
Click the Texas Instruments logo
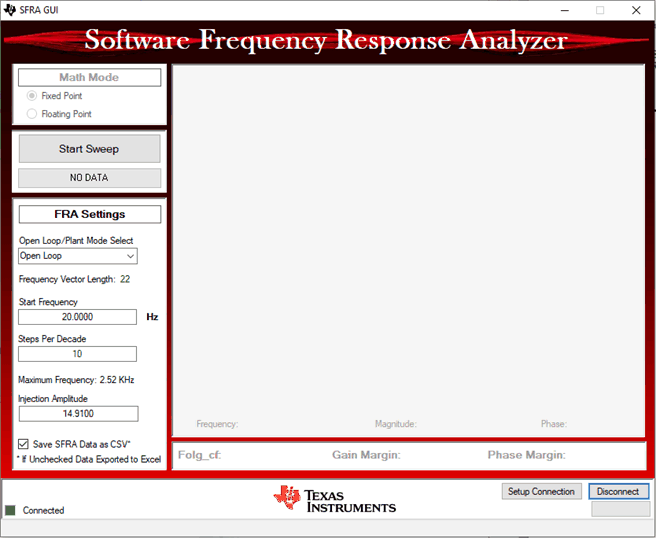coord(336,499)
